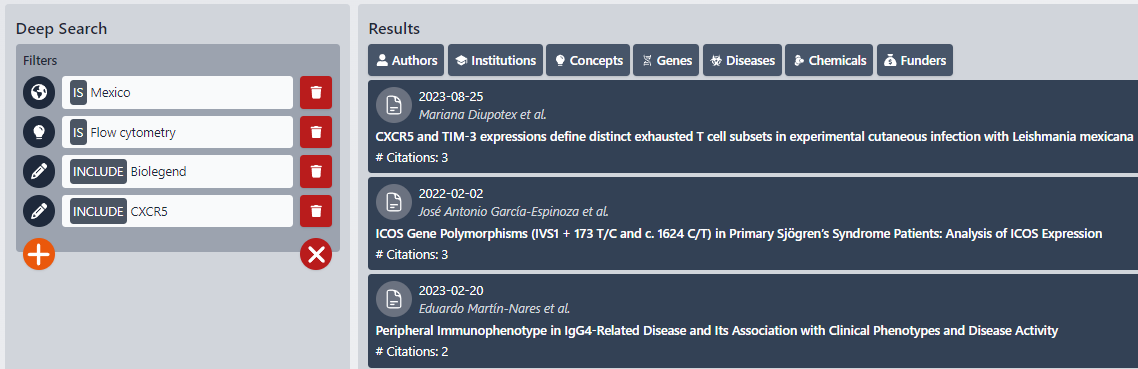This screenshot has height=369, width=1138.
Task: Click the pencil icon beside Biolegend filter
Action: click(x=40, y=171)
